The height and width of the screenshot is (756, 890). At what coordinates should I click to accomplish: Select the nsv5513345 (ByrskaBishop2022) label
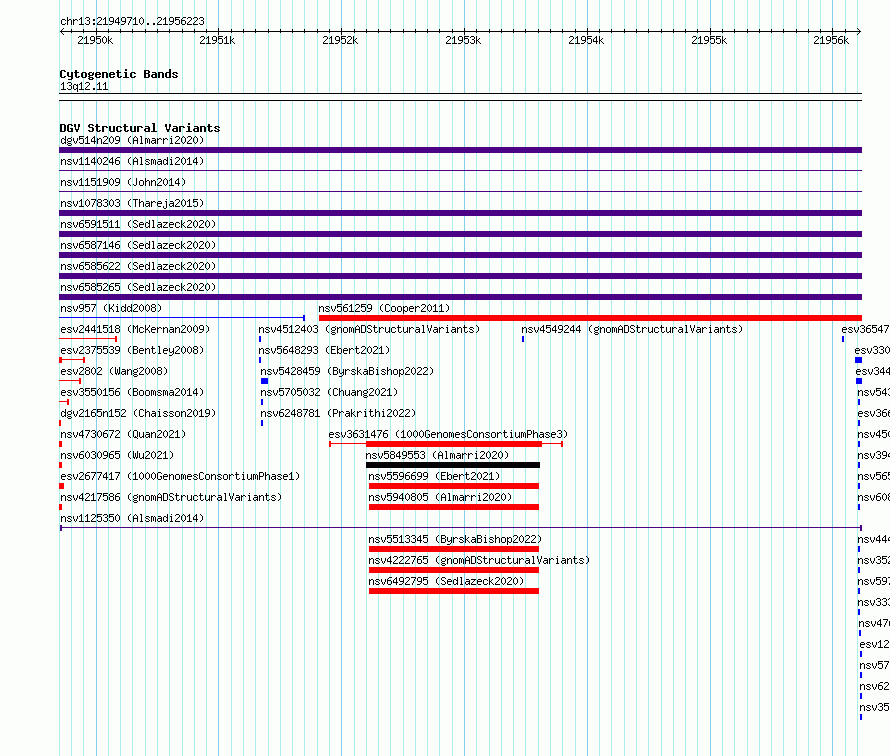pyautogui.click(x=455, y=539)
